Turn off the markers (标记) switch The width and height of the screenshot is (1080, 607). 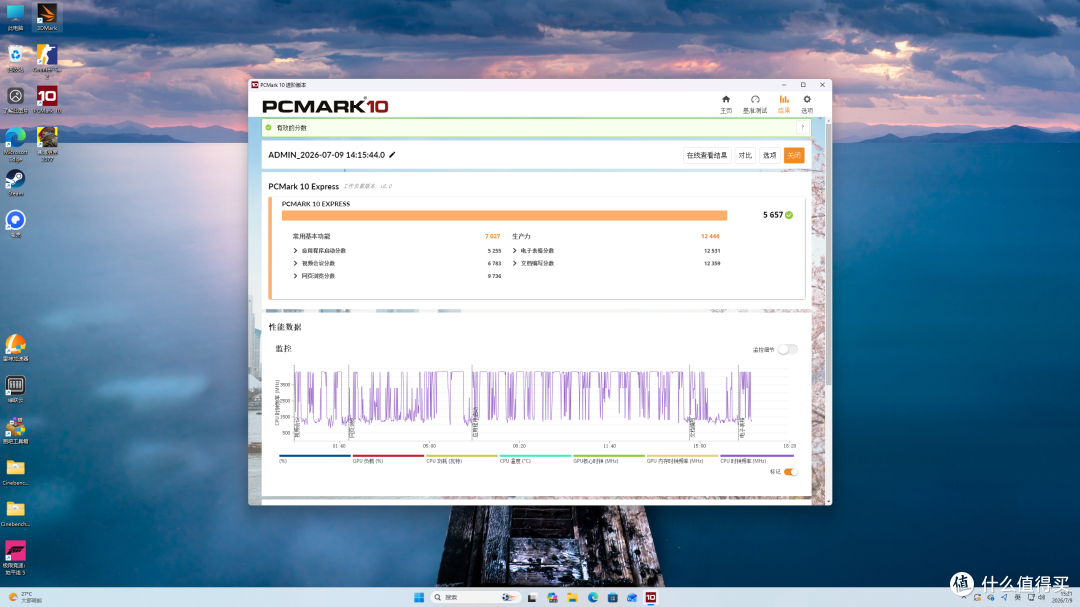pyautogui.click(x=790, y=472)
